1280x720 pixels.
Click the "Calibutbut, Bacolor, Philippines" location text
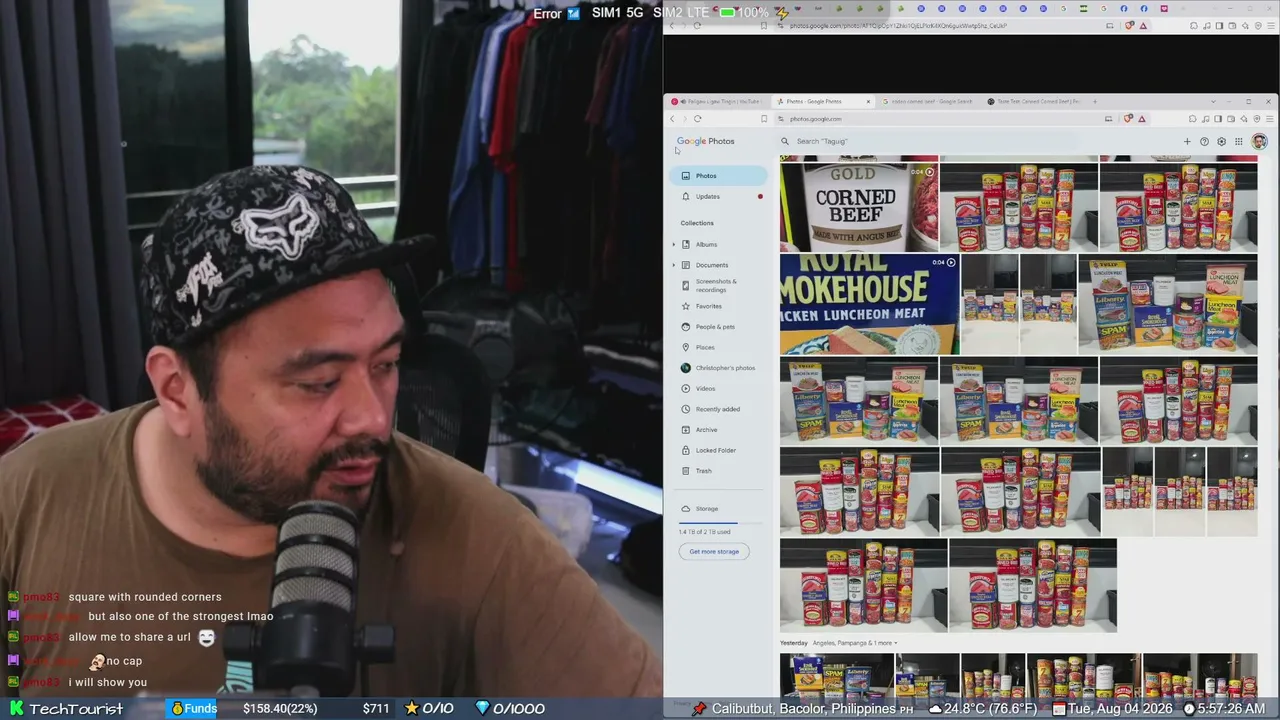click(804, 708)
